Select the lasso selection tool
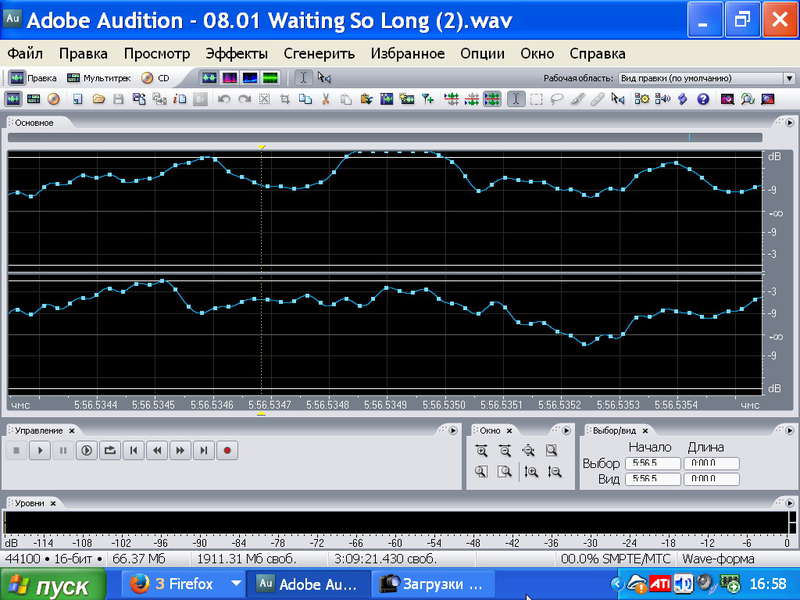 (x=556, y=99)
